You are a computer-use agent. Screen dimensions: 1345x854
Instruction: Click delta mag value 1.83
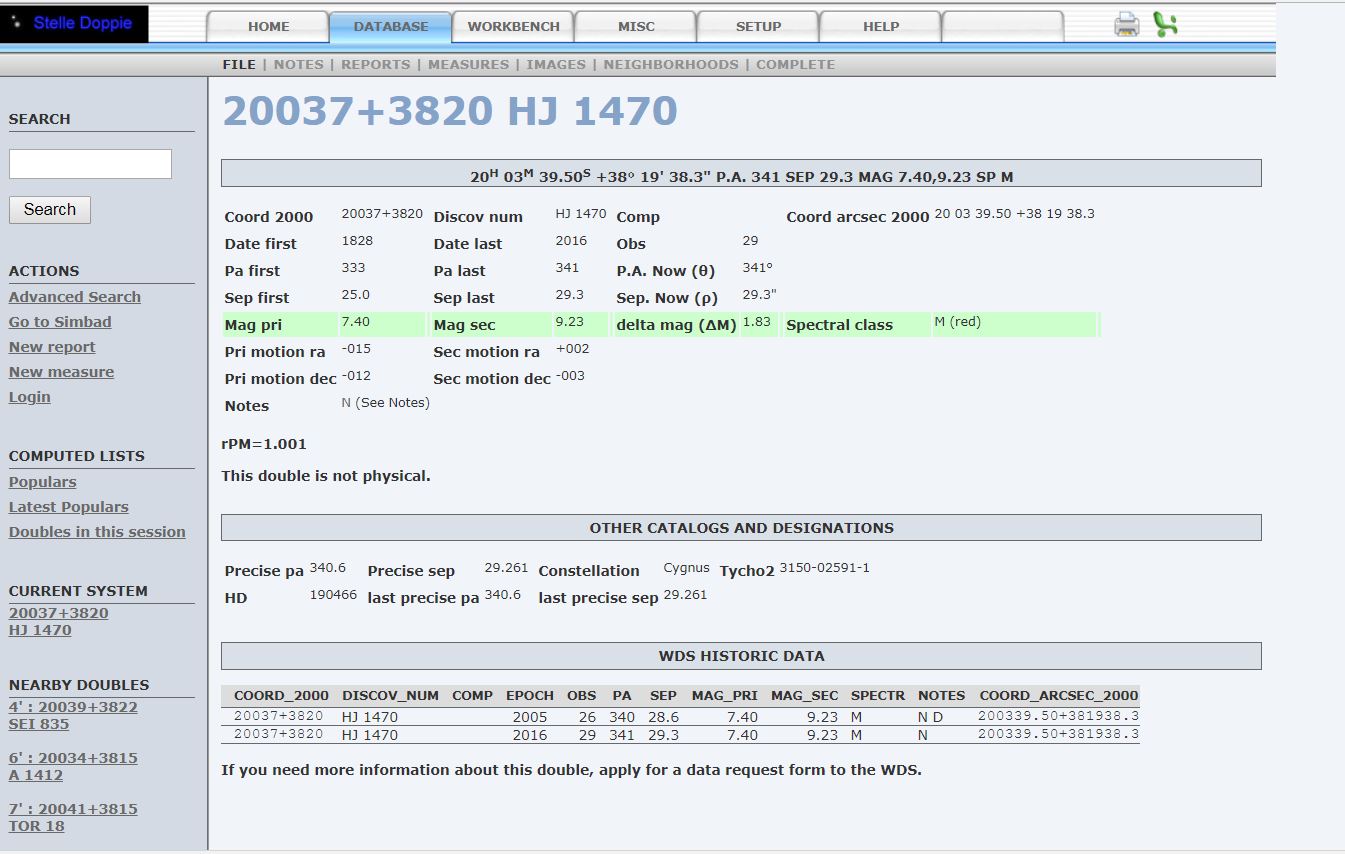coord(756,322)
